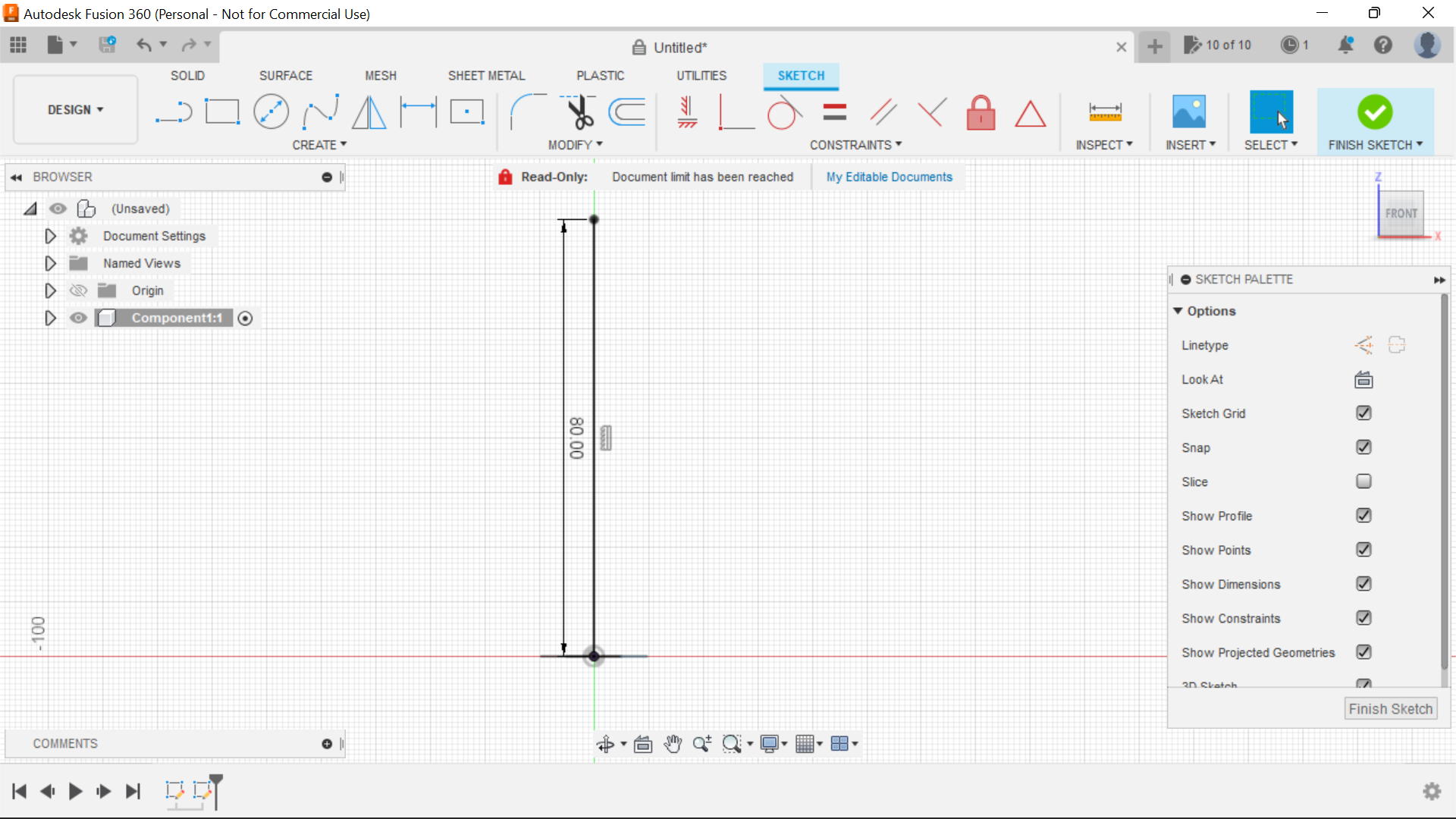Select the 2-Point Rectangle tool
The width and height of the screenshot is (1456, 819).
(222, 111)
